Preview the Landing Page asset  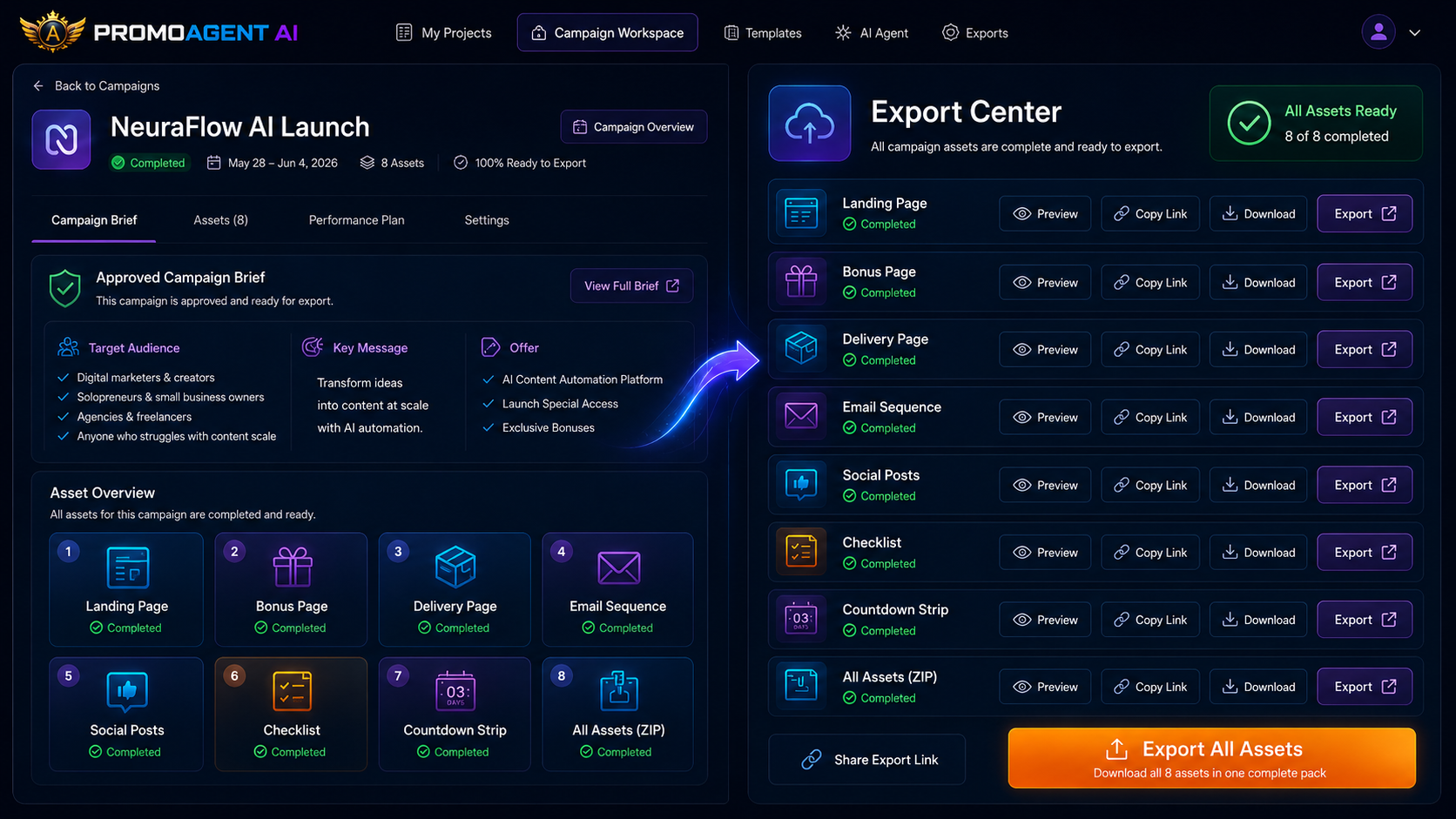click(1045, 213)
